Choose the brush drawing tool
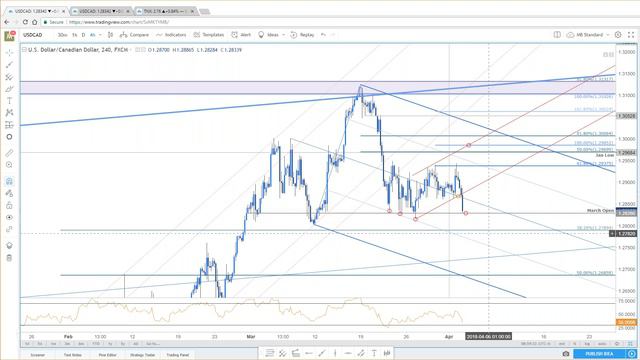The height and width of the screenshot is (360, 640). coord(9,89)
